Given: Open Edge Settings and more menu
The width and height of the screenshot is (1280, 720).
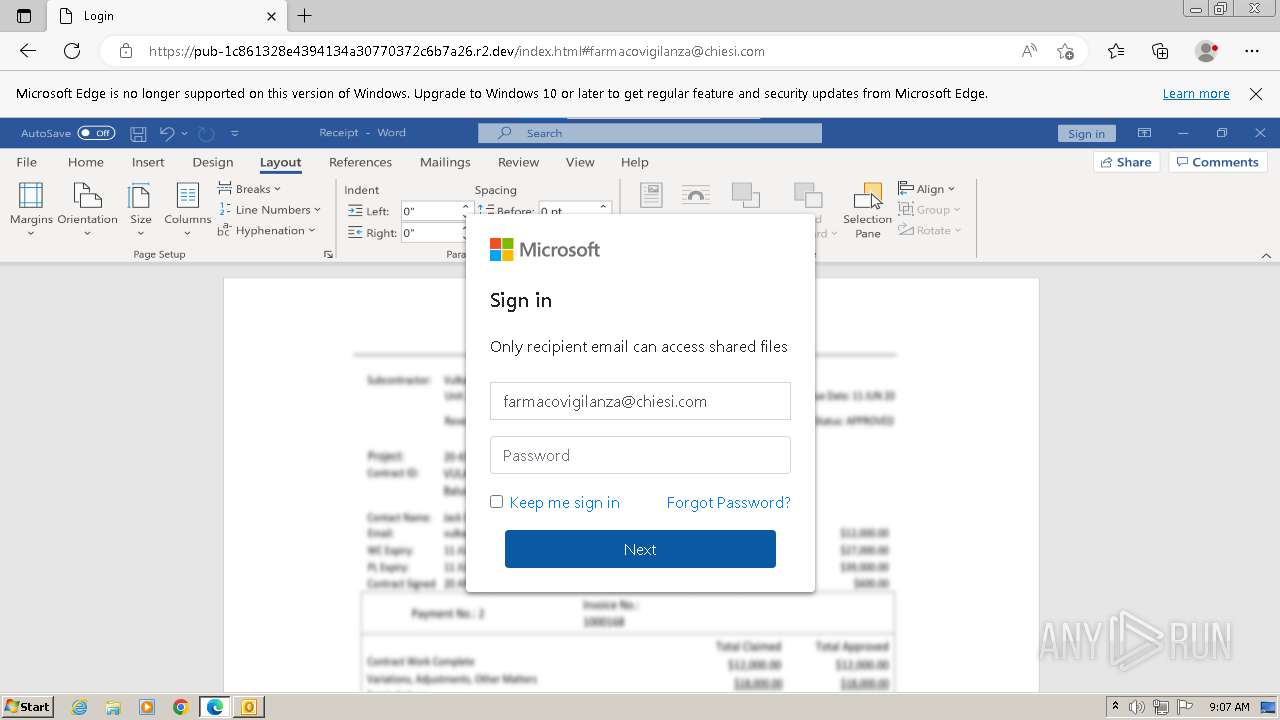Looking at the screenshot, I should (1252, 51).
